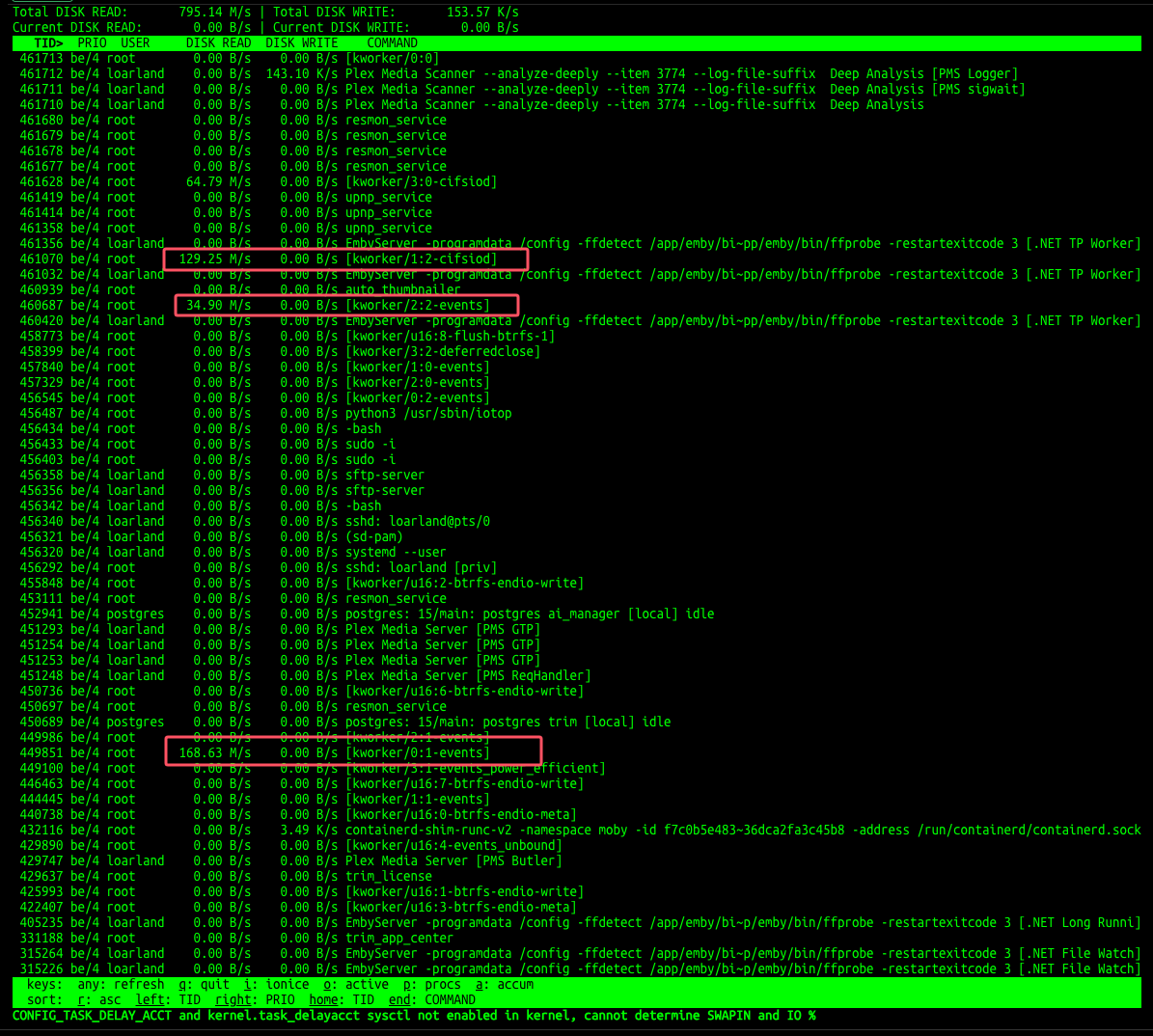Select row 461419 upnp_service
Viewport: 1153px width, 1036px height.
click(577, 198)
